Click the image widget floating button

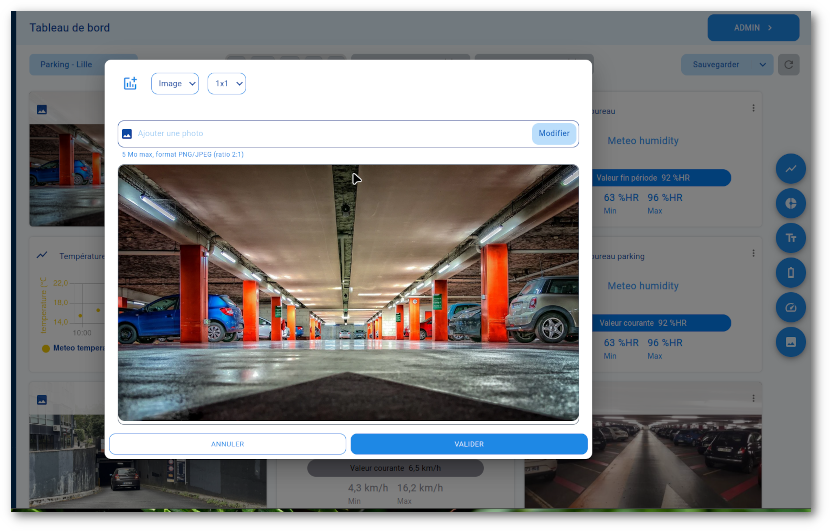coord(790,342)
